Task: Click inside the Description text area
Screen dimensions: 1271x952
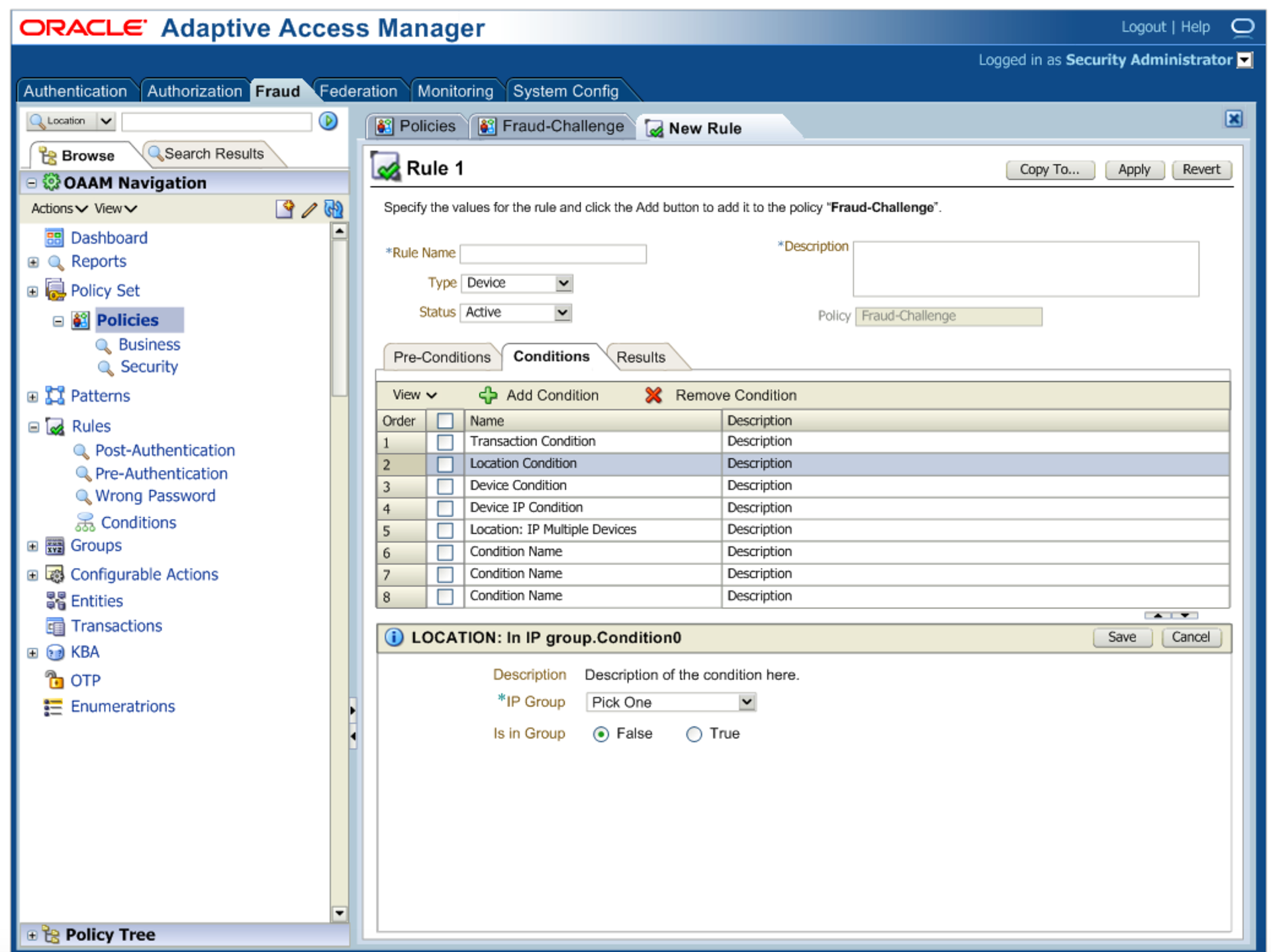Action: (x=1026, y=269)
